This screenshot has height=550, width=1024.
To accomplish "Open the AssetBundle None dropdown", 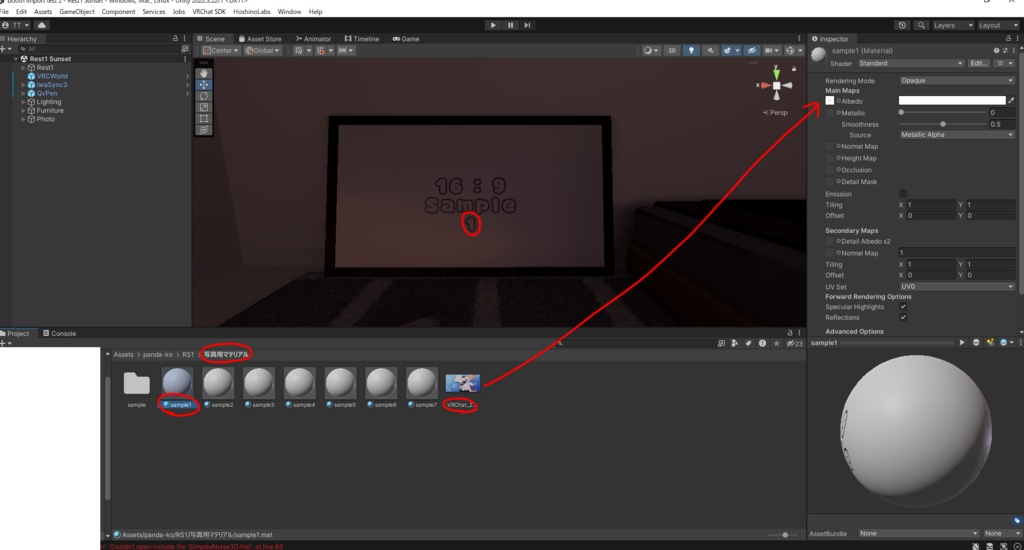I will pos(918,533).
